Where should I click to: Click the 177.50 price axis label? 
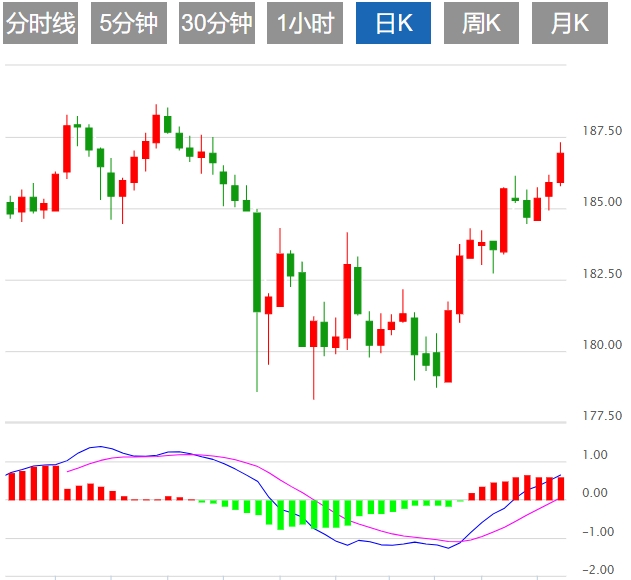602,416
